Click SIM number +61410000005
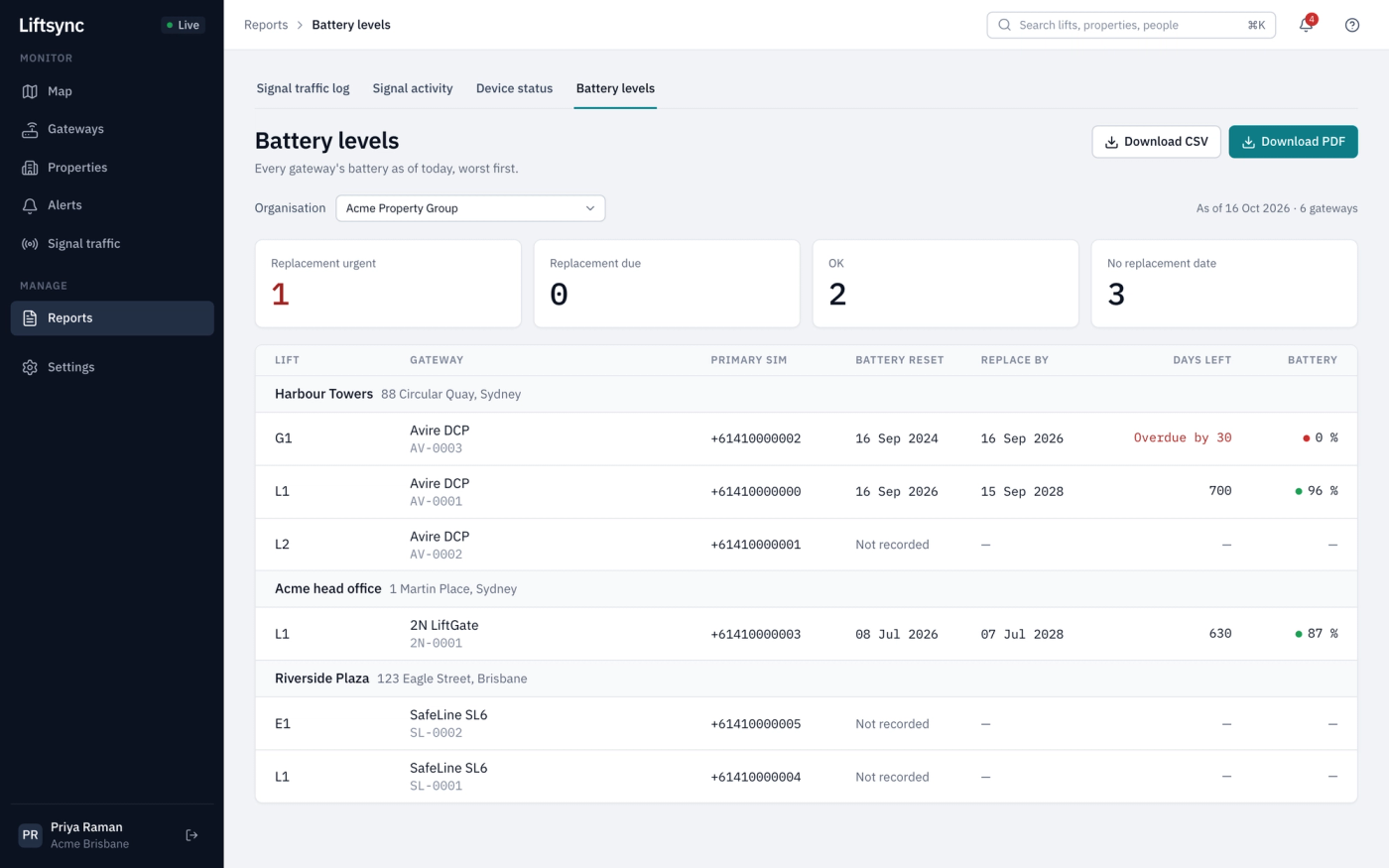The width and height of the screenshot is (1389, 868). point(755,724)
